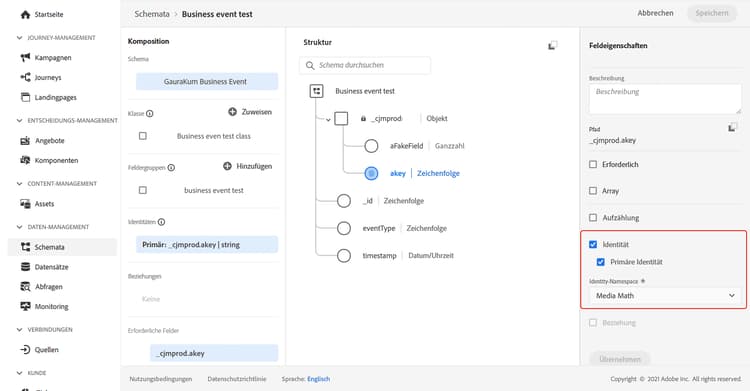Click plus icon next to Zuweisen

232,112
